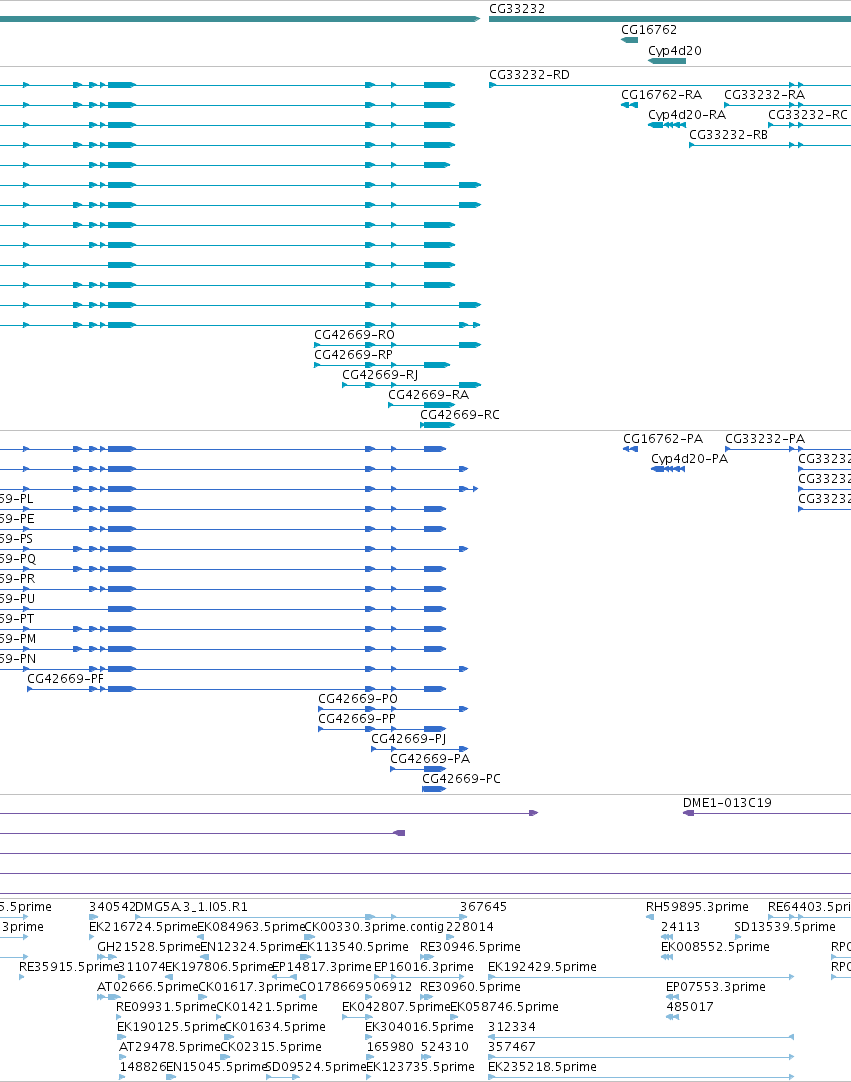The width and height of the screenshot is (851, 1082).
Task: Select the Cyp4d20 gene name
Action: click(x=674, y=50)
